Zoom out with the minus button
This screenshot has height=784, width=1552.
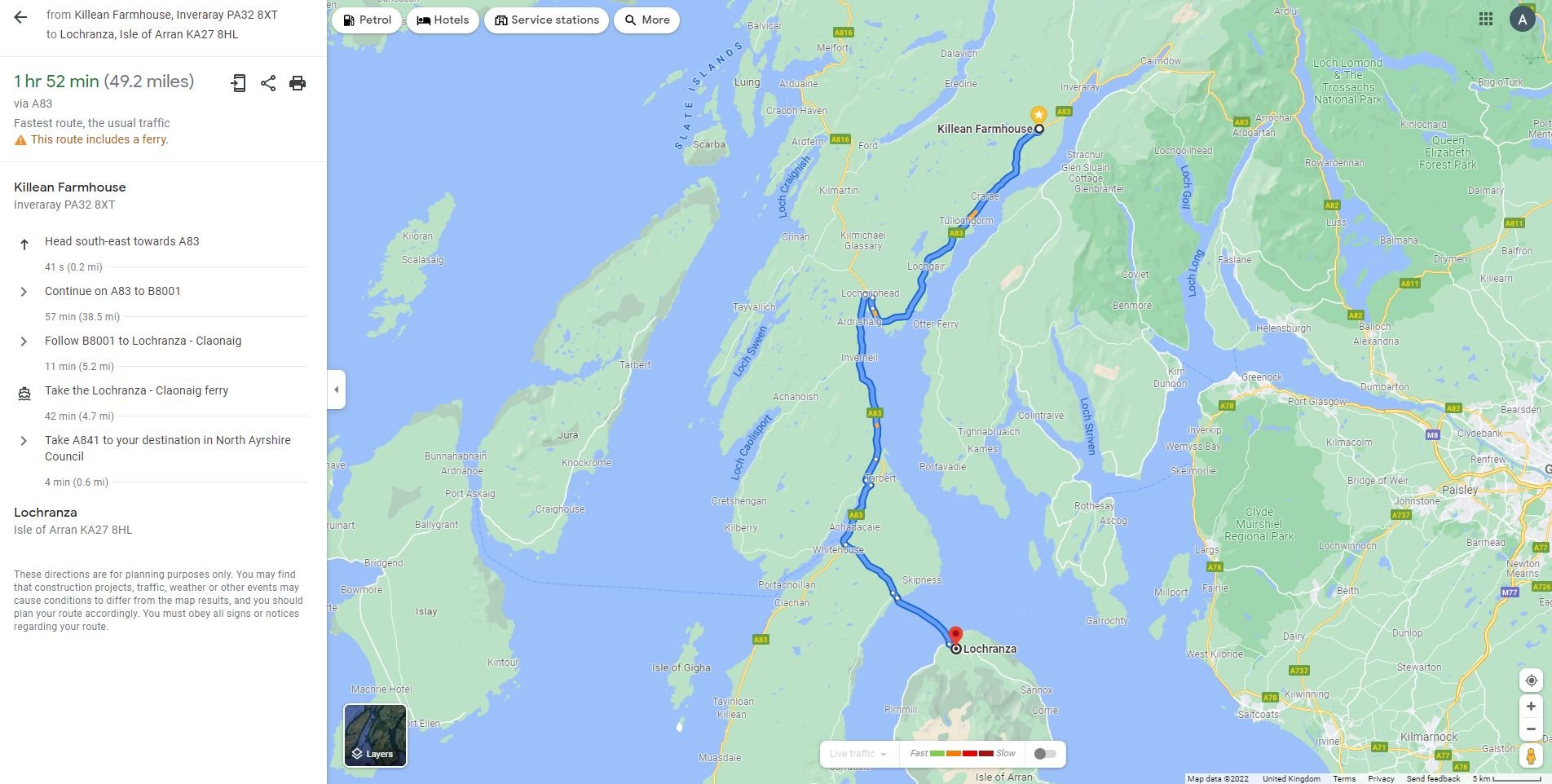point(1531,729)
